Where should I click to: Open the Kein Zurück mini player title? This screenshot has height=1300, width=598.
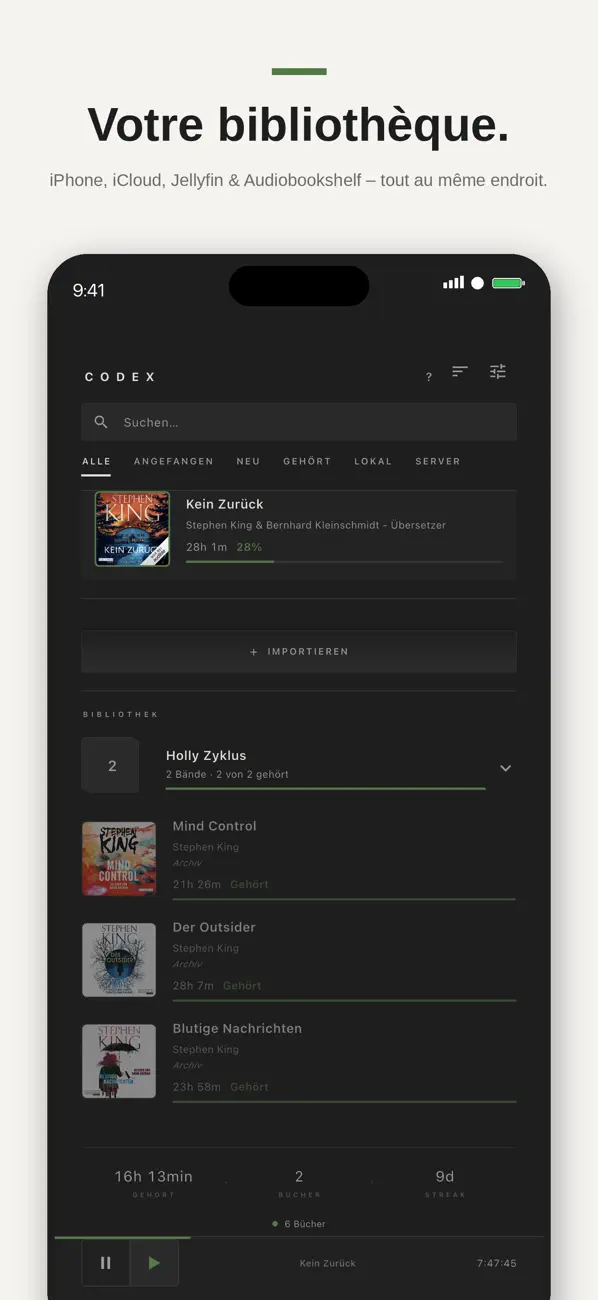(328, 1263)
